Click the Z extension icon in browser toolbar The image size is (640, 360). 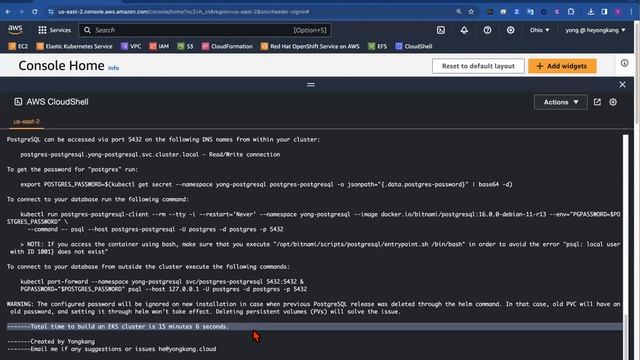coord(517,12)
